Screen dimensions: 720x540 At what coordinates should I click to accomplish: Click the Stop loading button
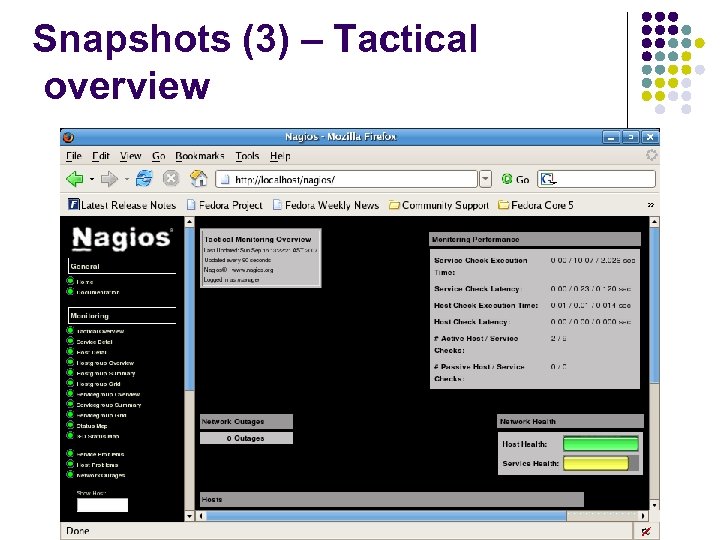(x=171, y=179)
